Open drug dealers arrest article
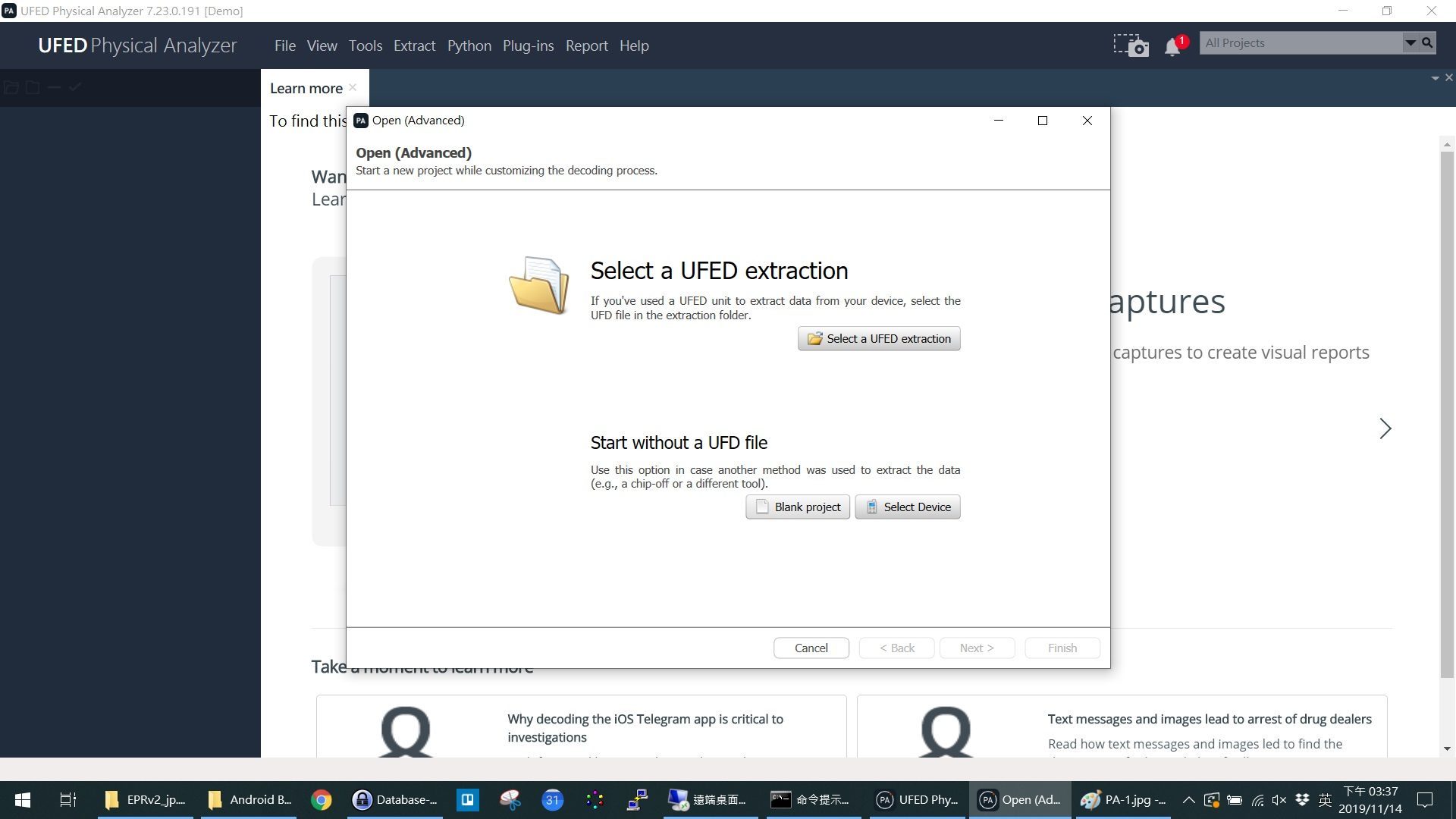 [x=1210, y=719]
